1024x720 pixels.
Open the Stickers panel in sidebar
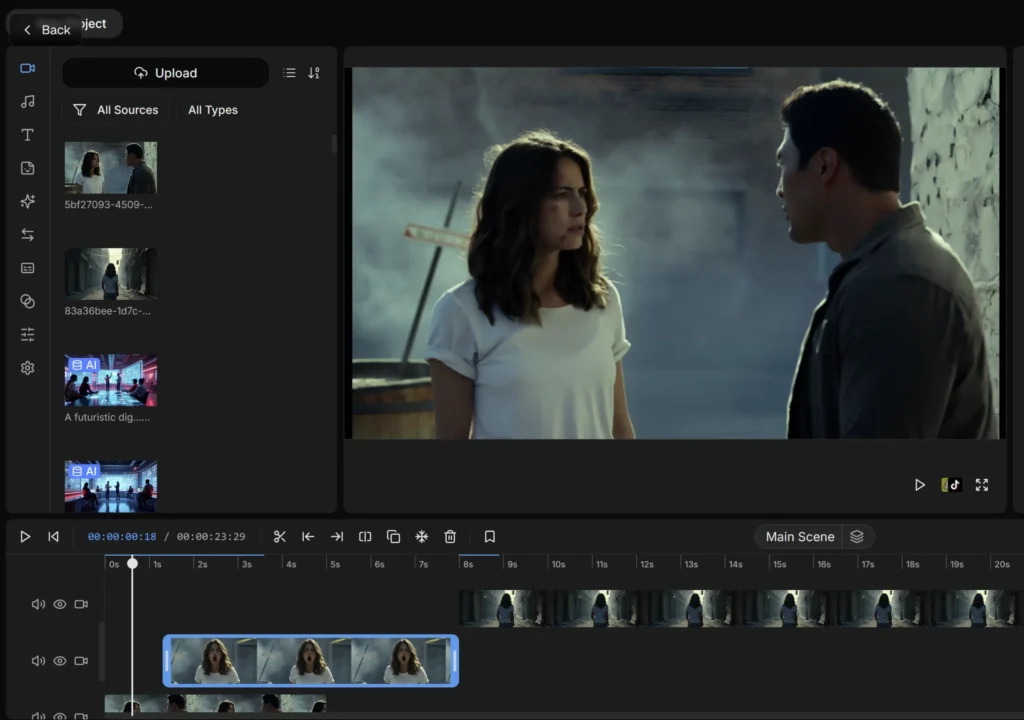click(28, 168)
